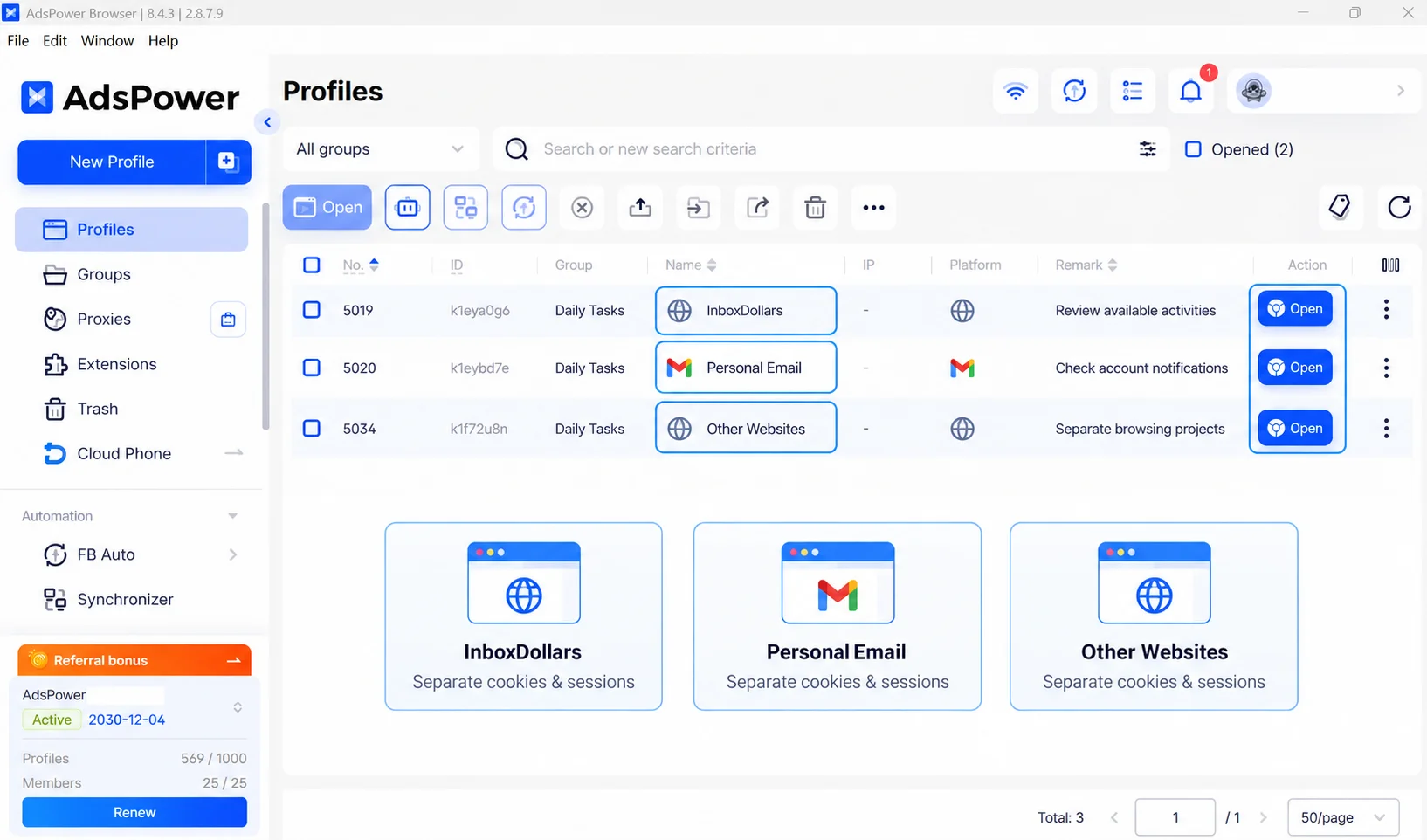Open the Referral bonus banner
The height and width of the screenshot is (840, 1427).
click(x=134, y=660)
